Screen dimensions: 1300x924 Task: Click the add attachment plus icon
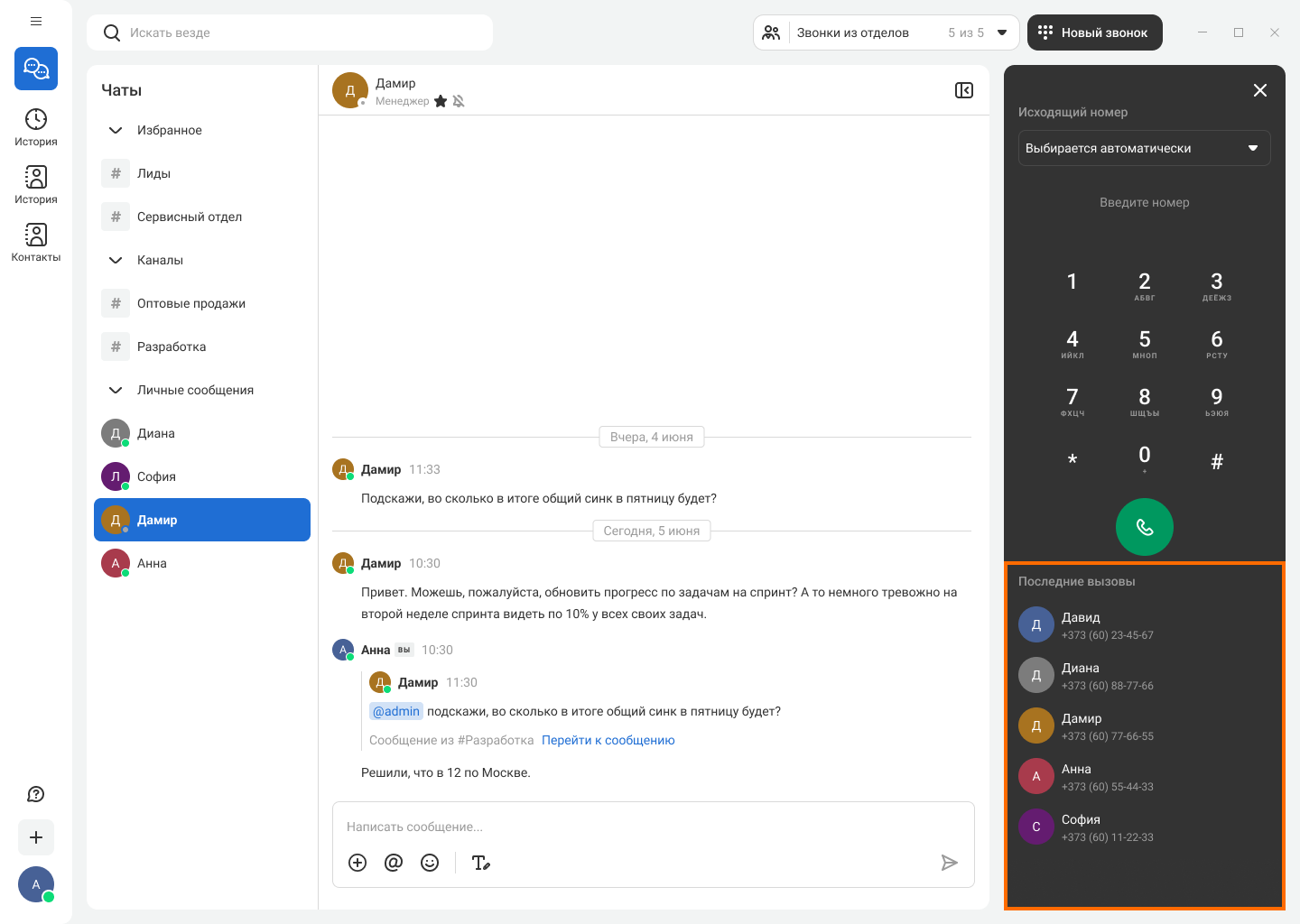[x=357, y=863]
